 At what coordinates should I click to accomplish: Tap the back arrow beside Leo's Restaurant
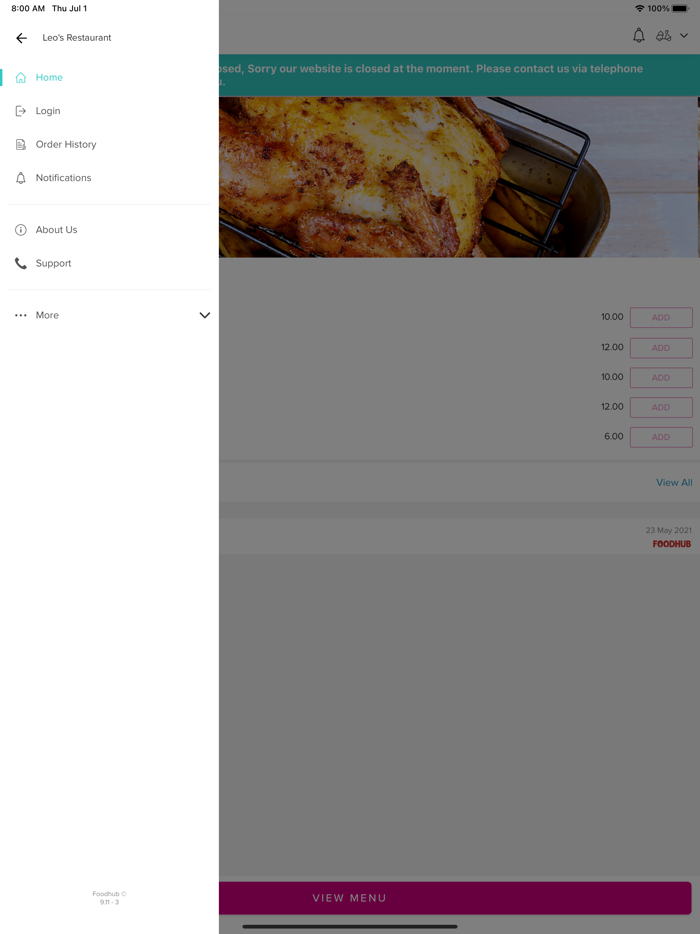click(x=21, y=38)
